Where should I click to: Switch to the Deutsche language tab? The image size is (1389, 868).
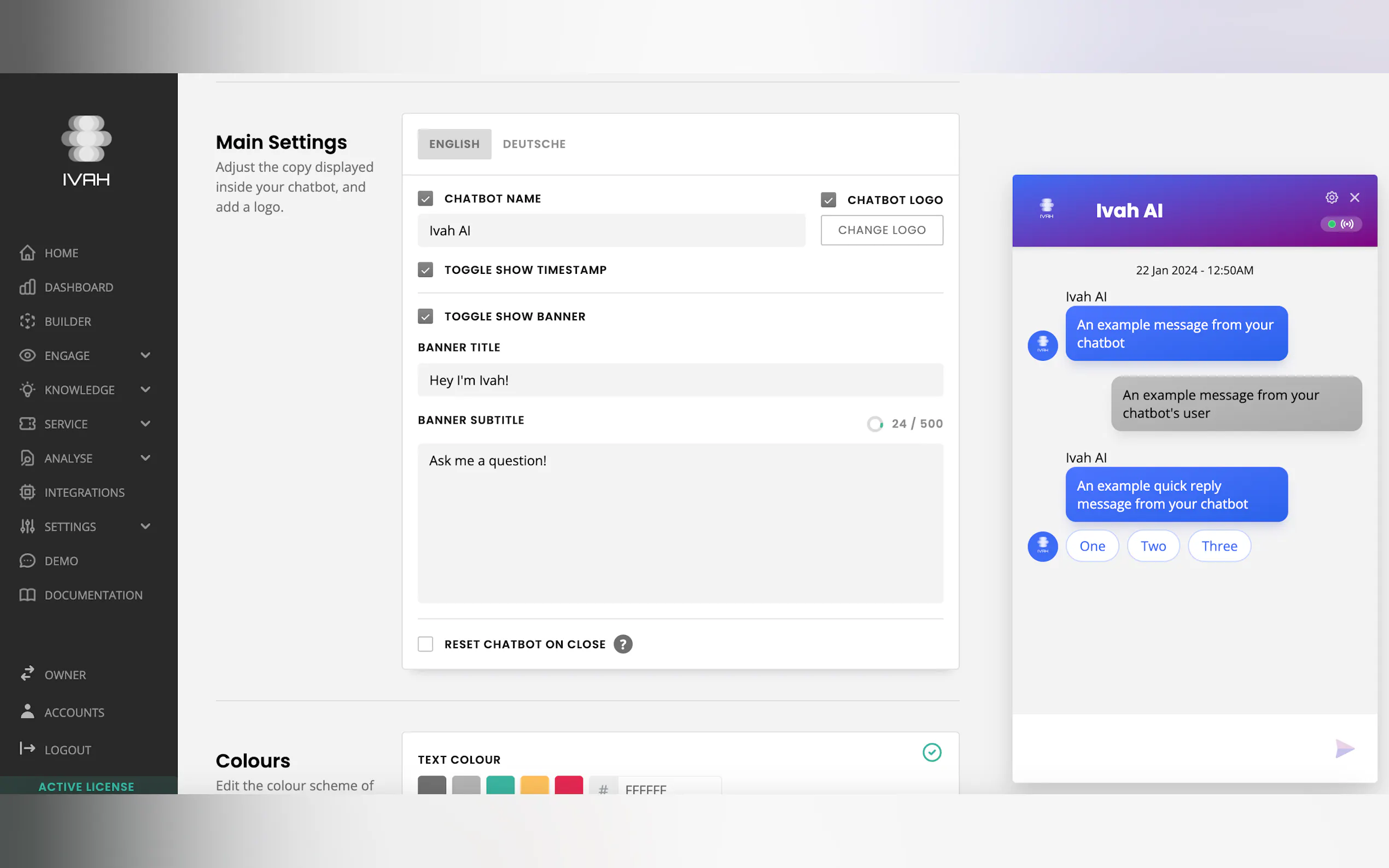[x=534, y=144]
